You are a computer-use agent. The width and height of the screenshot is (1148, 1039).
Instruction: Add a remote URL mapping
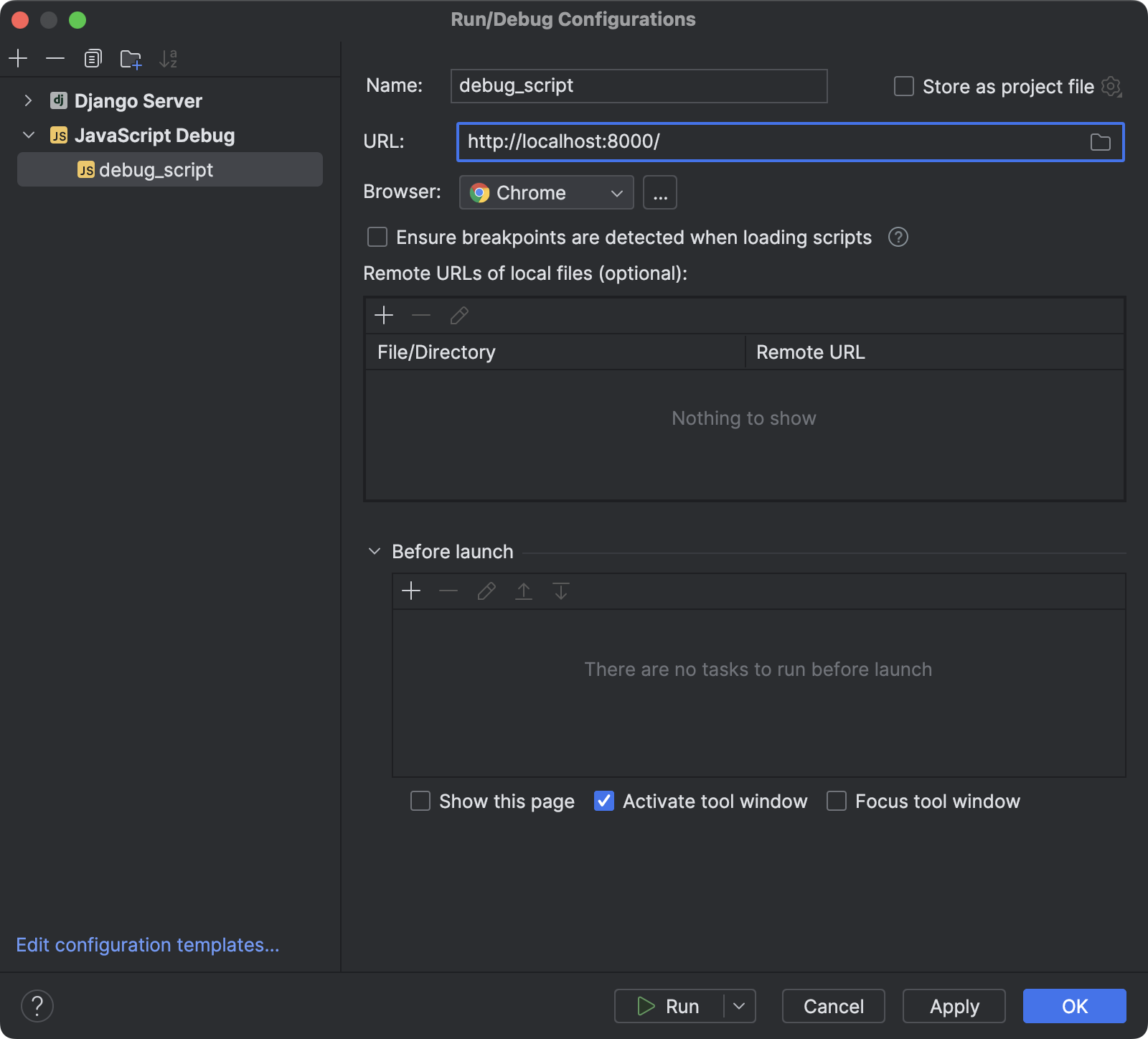385,315
